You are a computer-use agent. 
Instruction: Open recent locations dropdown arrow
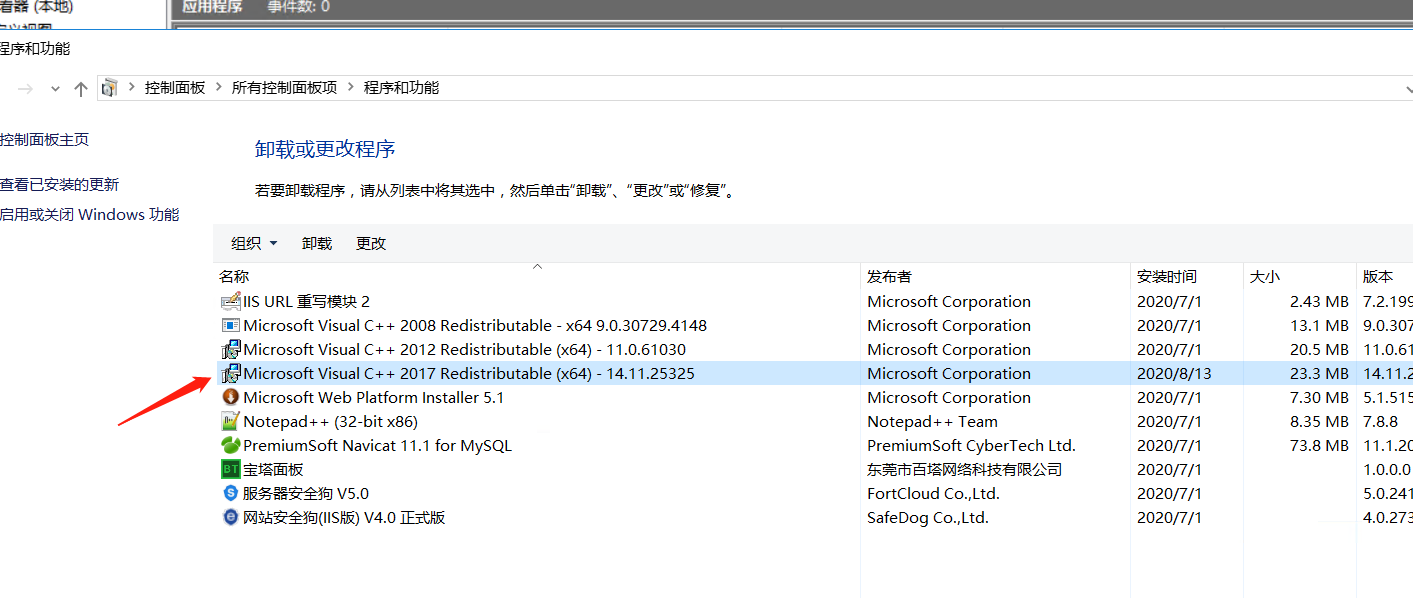click(x=55, y=88)
